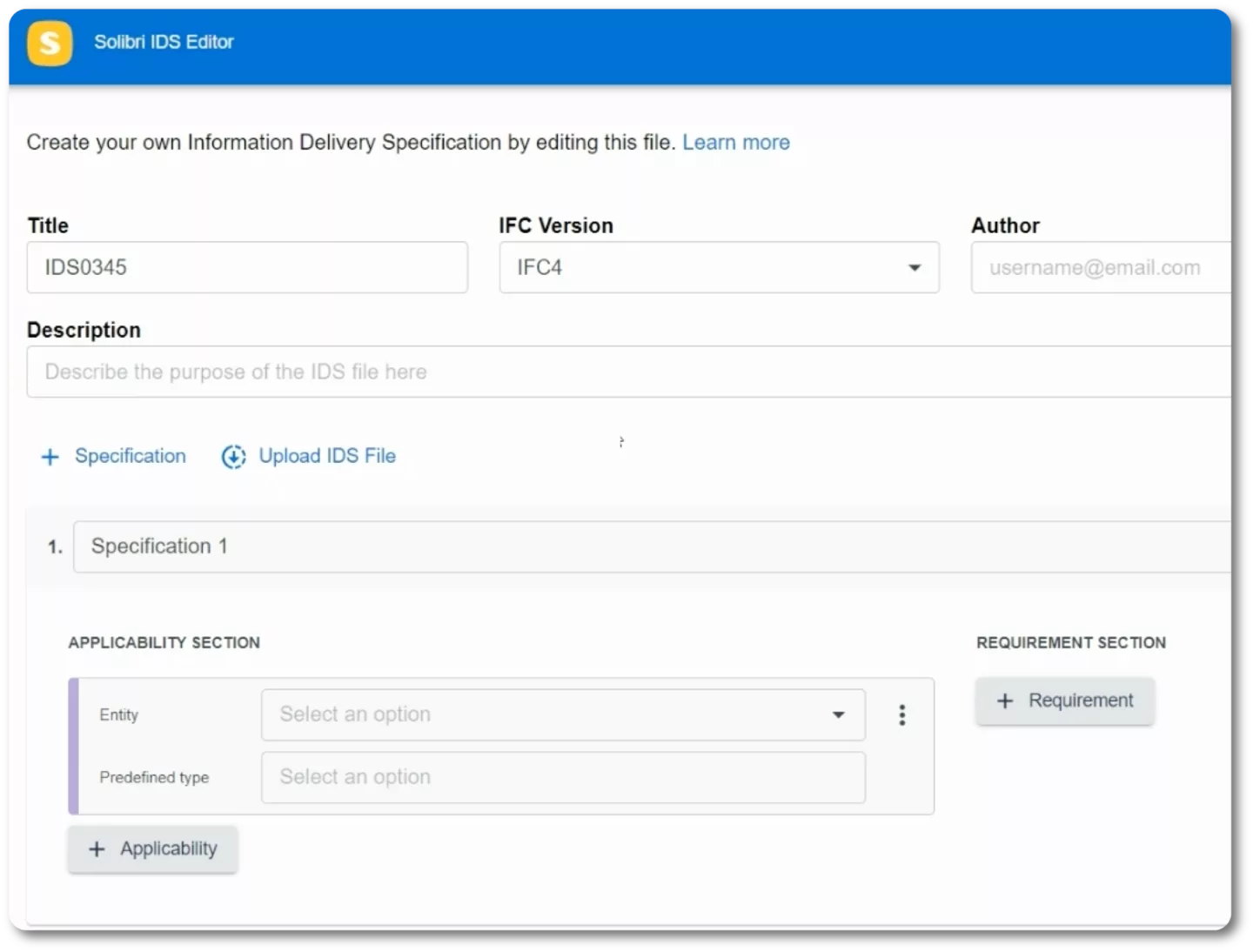Screen dimensions: 1253x952
Task: Click the Description input field
Action: (x=629, y=372)
